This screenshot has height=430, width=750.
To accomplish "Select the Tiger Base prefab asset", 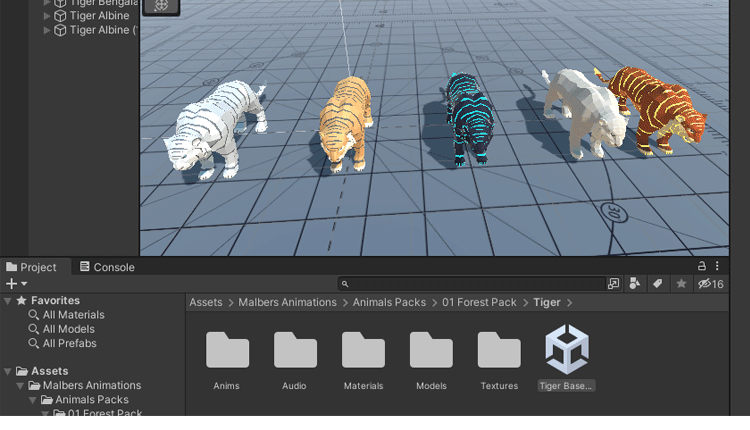I will (x=567, y=358).
